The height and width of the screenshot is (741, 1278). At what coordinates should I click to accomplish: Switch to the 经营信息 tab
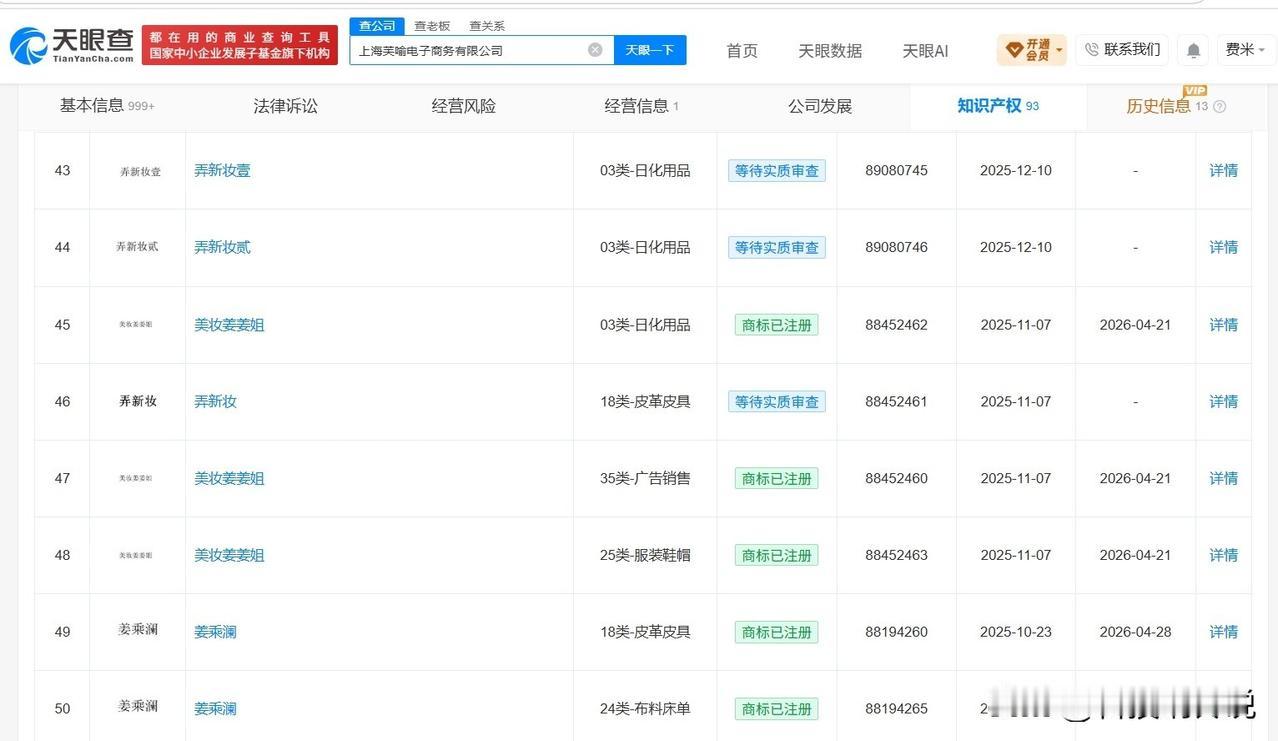click(641, 106)
